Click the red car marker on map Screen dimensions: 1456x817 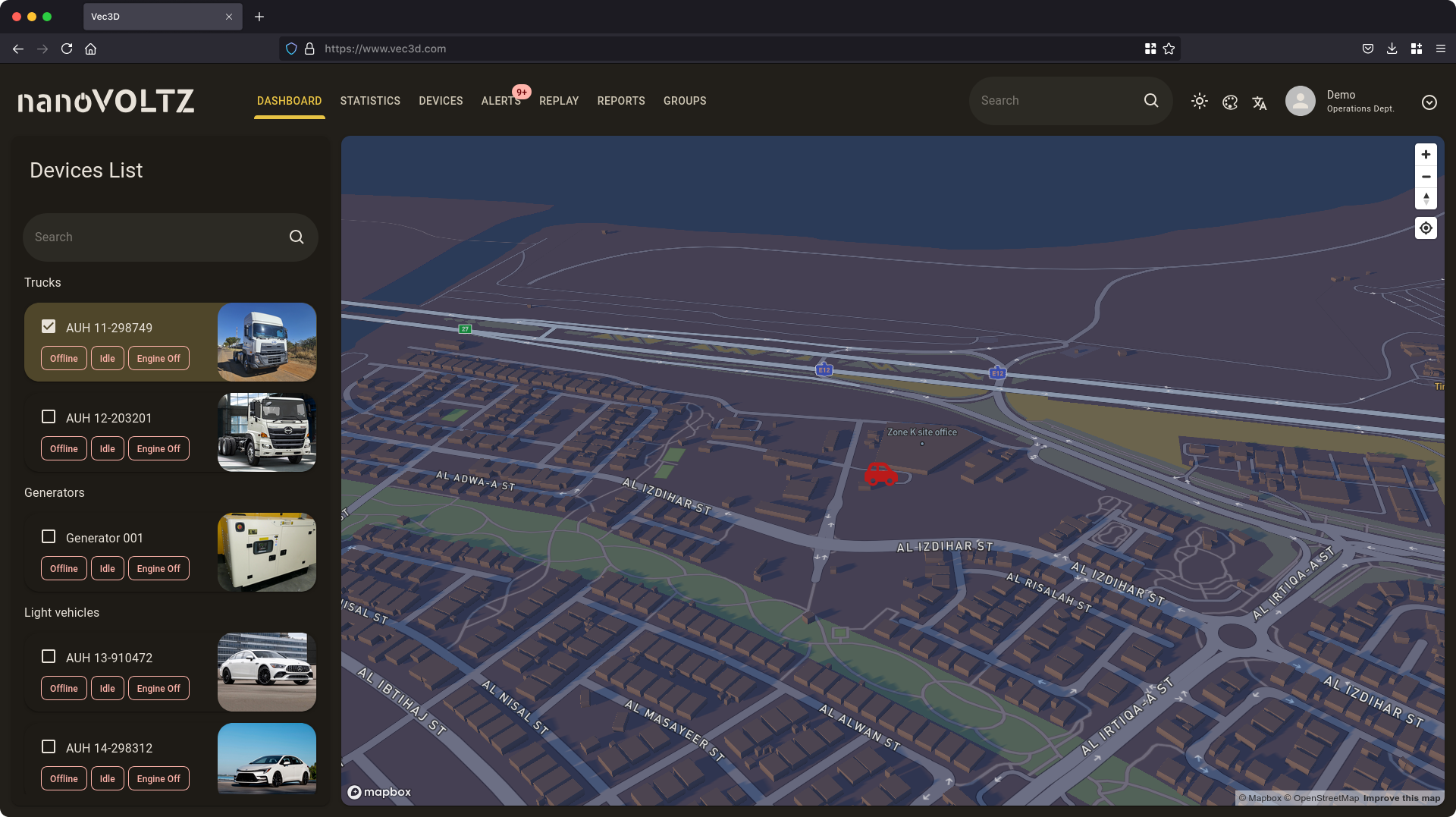point(880,474)
